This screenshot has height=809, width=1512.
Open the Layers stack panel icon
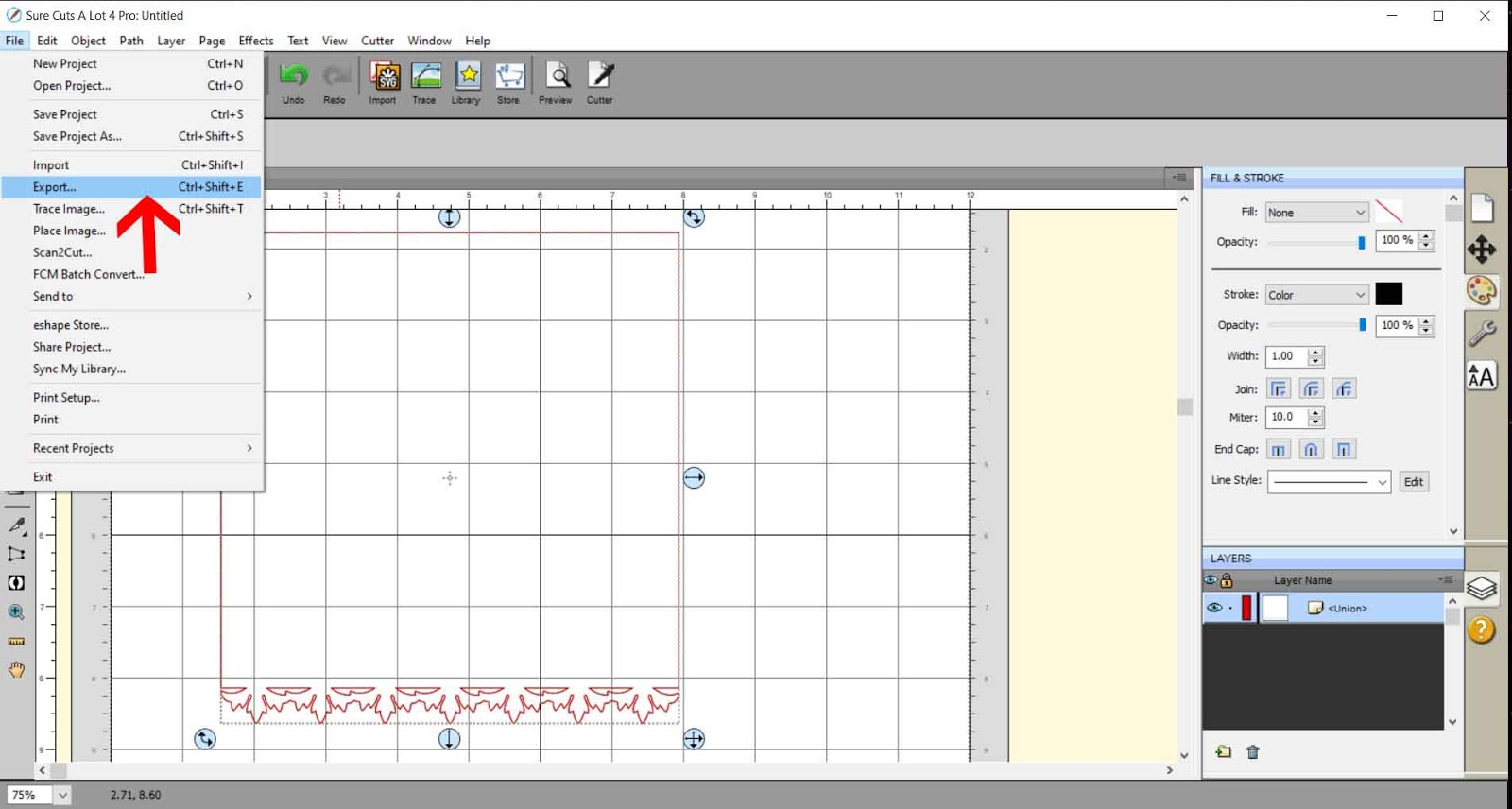click(x=1482, y=588)
